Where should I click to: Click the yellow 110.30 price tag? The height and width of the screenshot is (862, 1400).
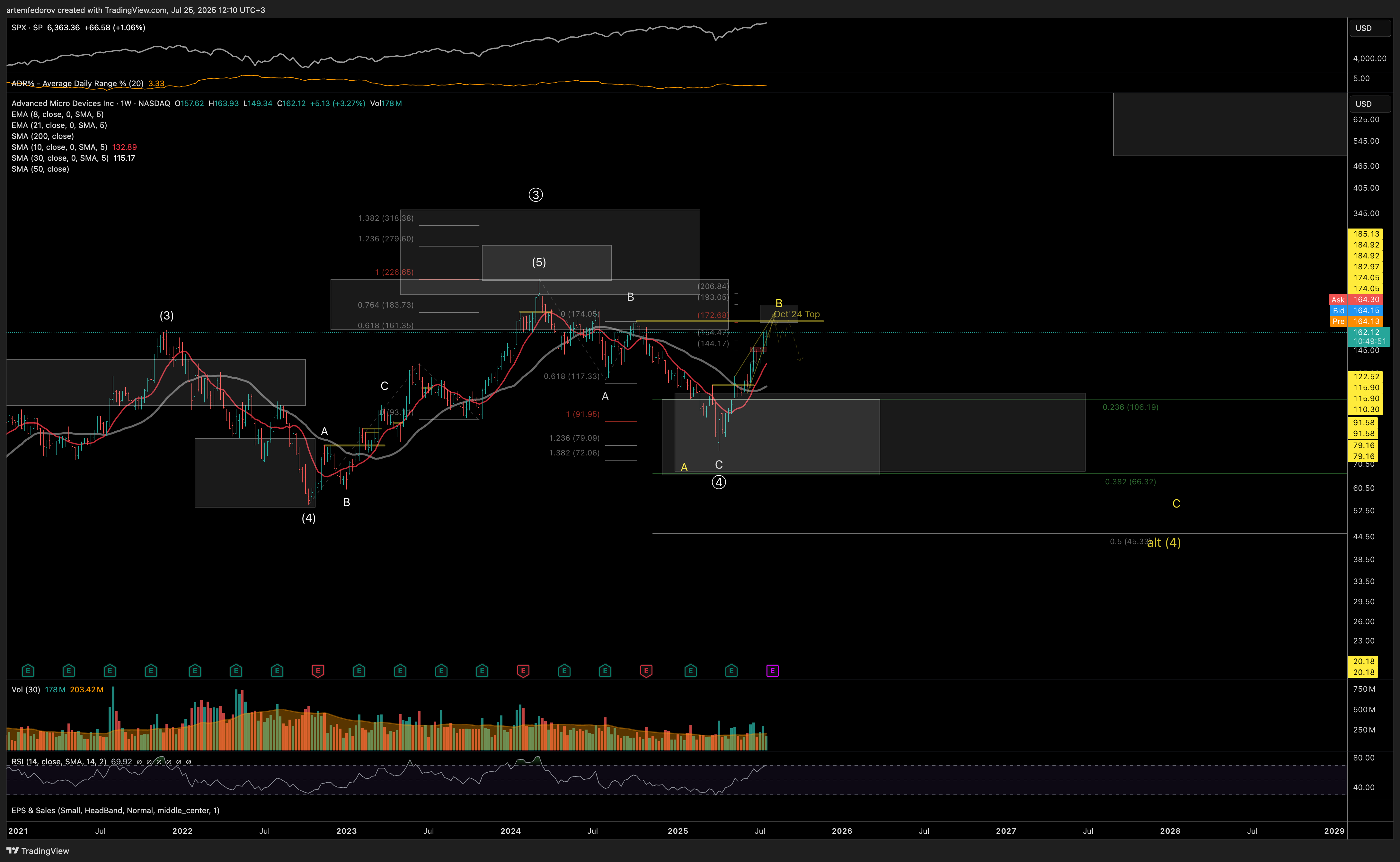1366,409
